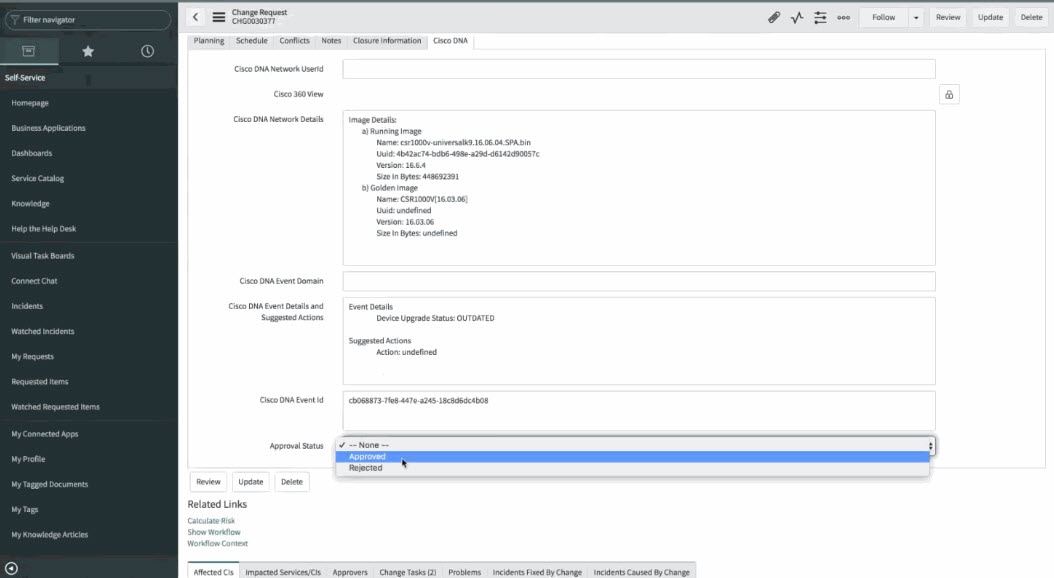The image size is (1054, 578).
Task: Open Follow dropdown arrow
Action: [916, 17]
